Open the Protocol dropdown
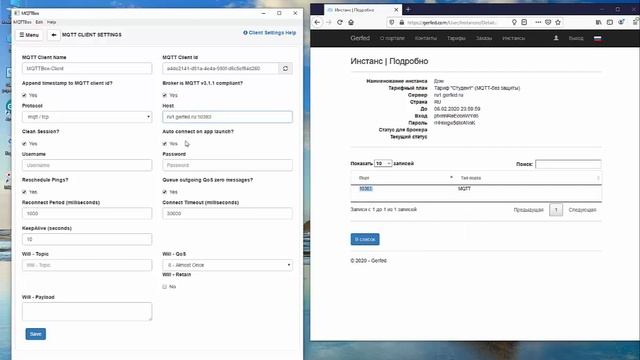The height and width of the screenshot is (360, 640). (x=87, y=117)
